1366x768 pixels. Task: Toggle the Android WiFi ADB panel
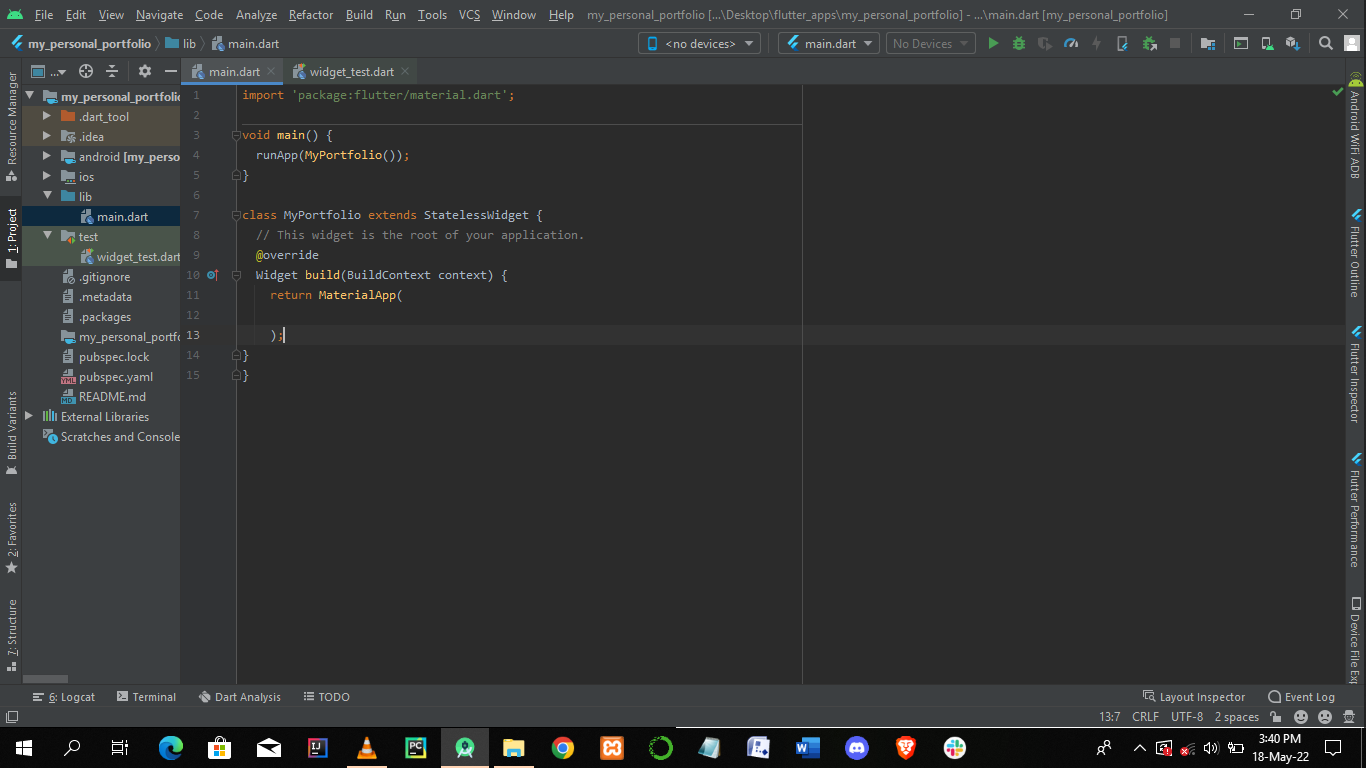click(x=1355, y=126)
